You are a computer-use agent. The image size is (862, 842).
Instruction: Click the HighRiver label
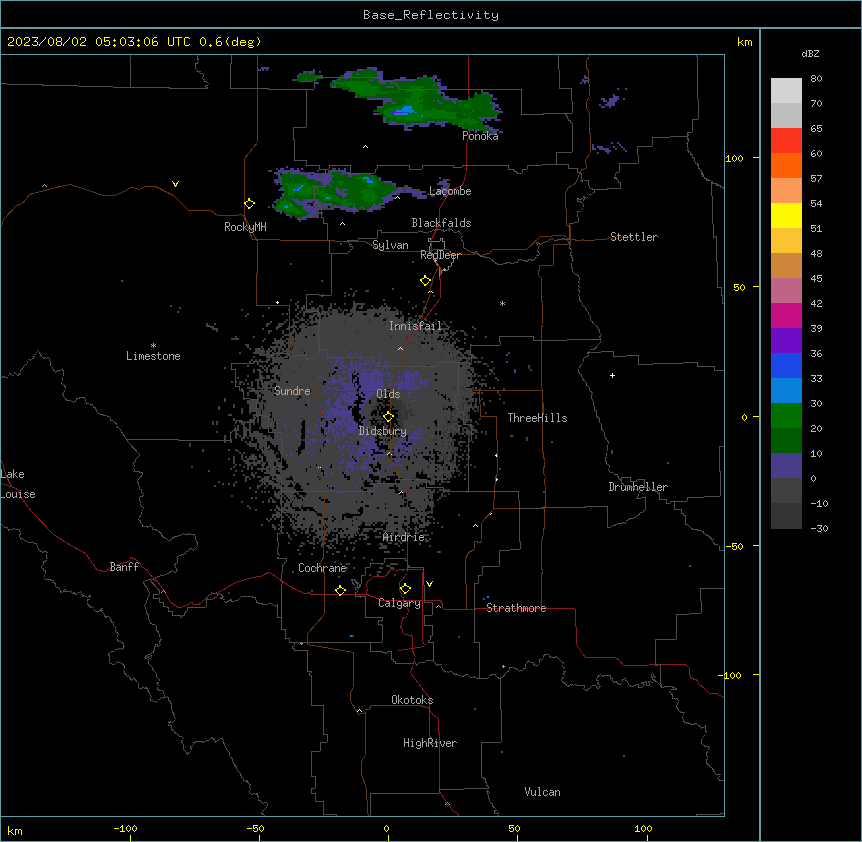[430, 743]
